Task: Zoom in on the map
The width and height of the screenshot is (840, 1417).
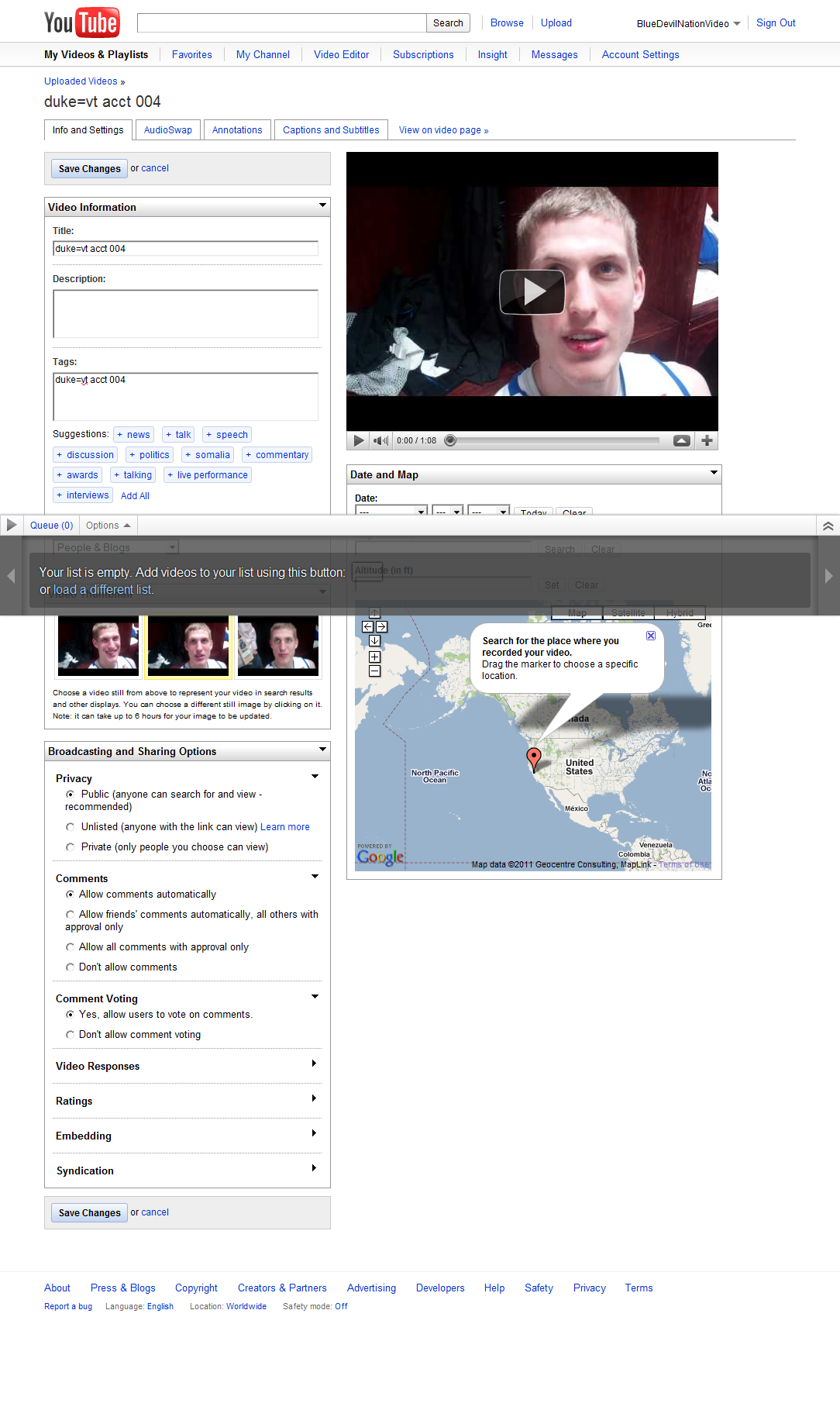Action: tap(374, 657)
